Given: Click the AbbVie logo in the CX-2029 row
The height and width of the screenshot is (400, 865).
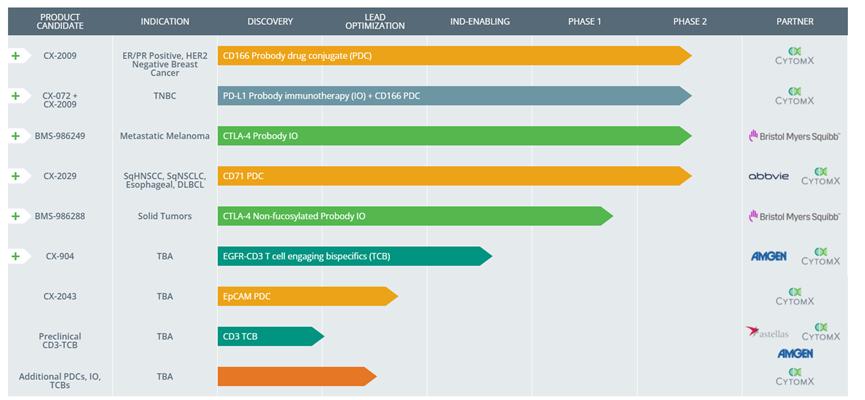Looking at the screenshot, I should pyautogui.click(x=768, y=177).
